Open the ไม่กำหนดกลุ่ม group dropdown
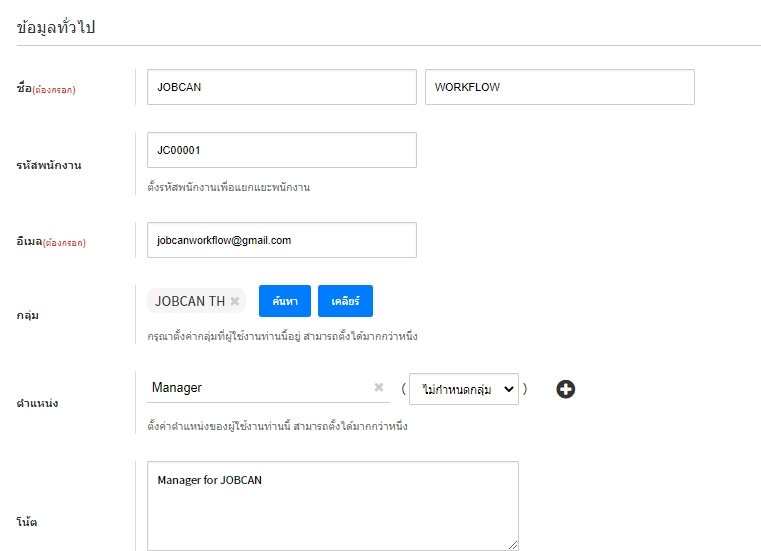This screenshot has width=761, height=551. [x=464, y=389]
